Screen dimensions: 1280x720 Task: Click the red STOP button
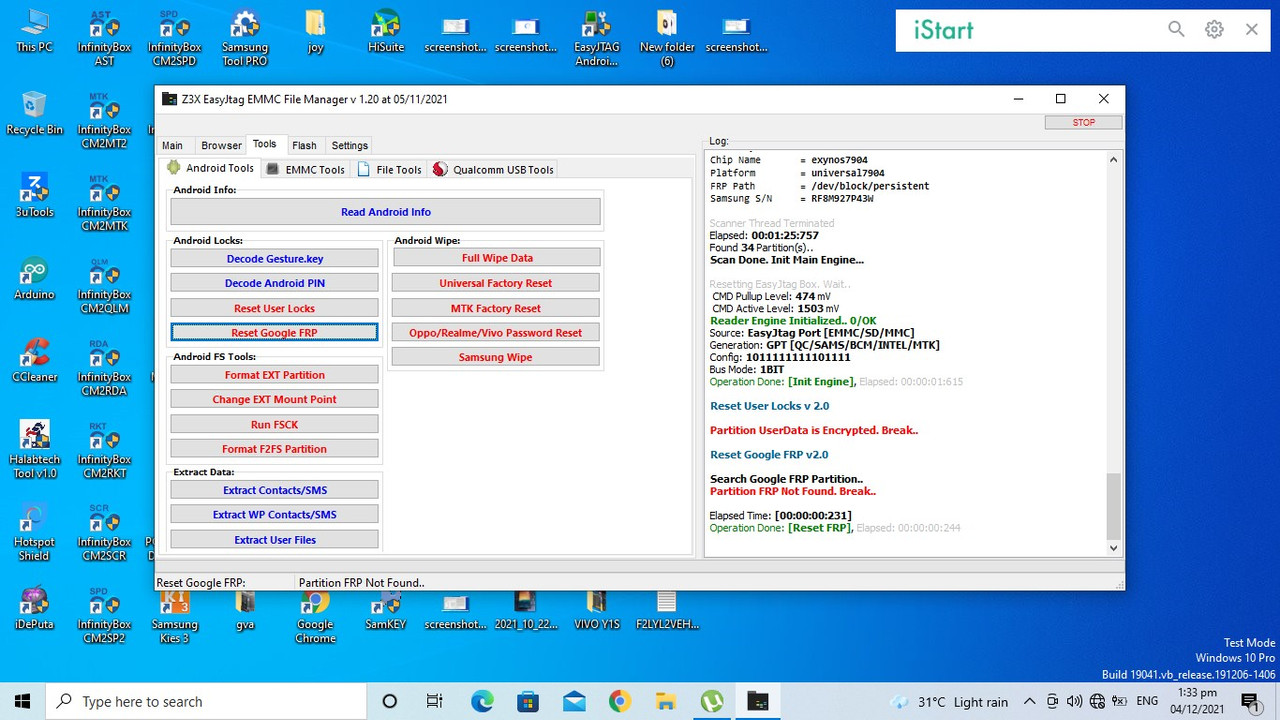pyautogui.click(x=1083, y=122)
